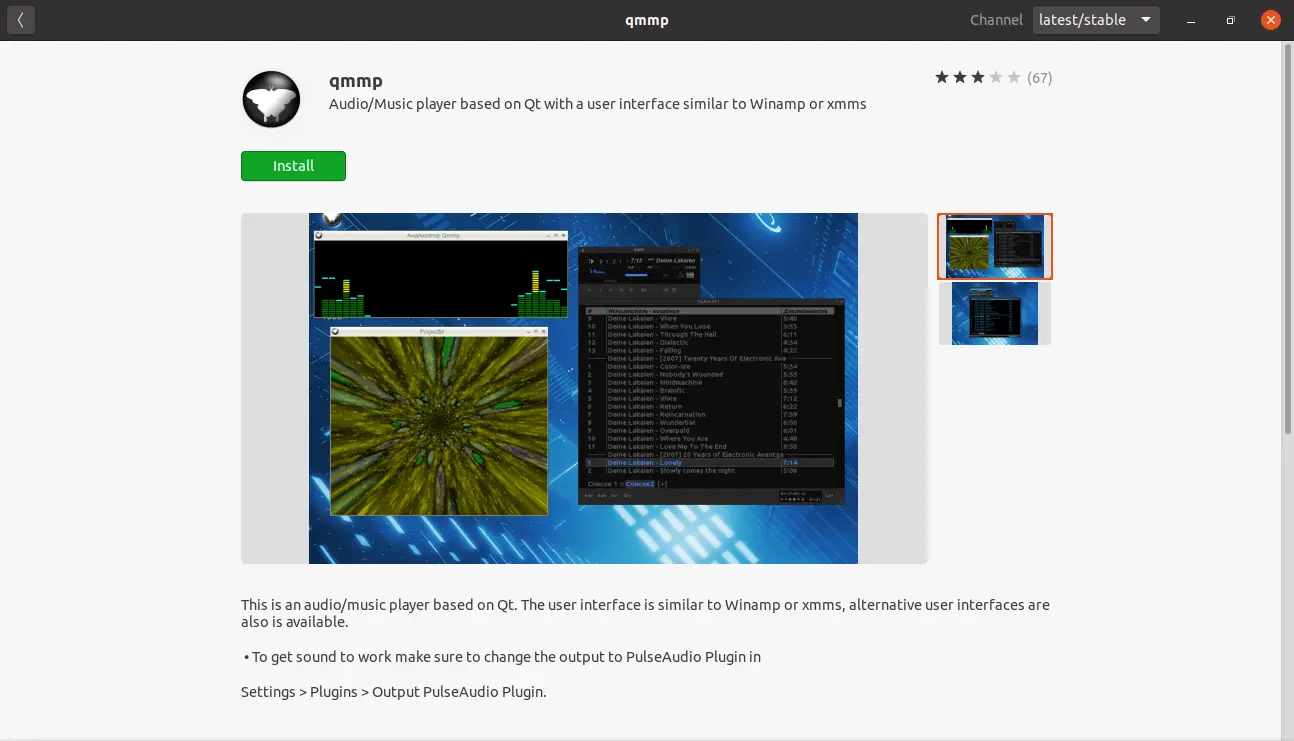Click the vertical scrollbar handle
The image size is (1294, 741).
[x=1287, y=239]
